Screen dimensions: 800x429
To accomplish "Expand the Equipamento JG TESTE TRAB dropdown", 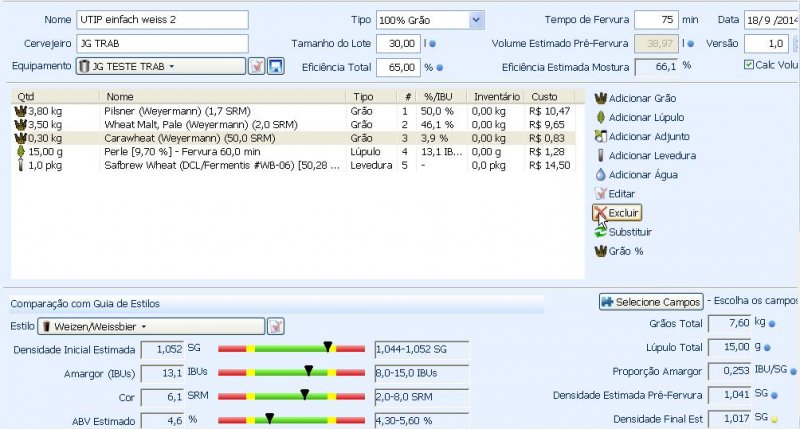I will pos(160,66).
